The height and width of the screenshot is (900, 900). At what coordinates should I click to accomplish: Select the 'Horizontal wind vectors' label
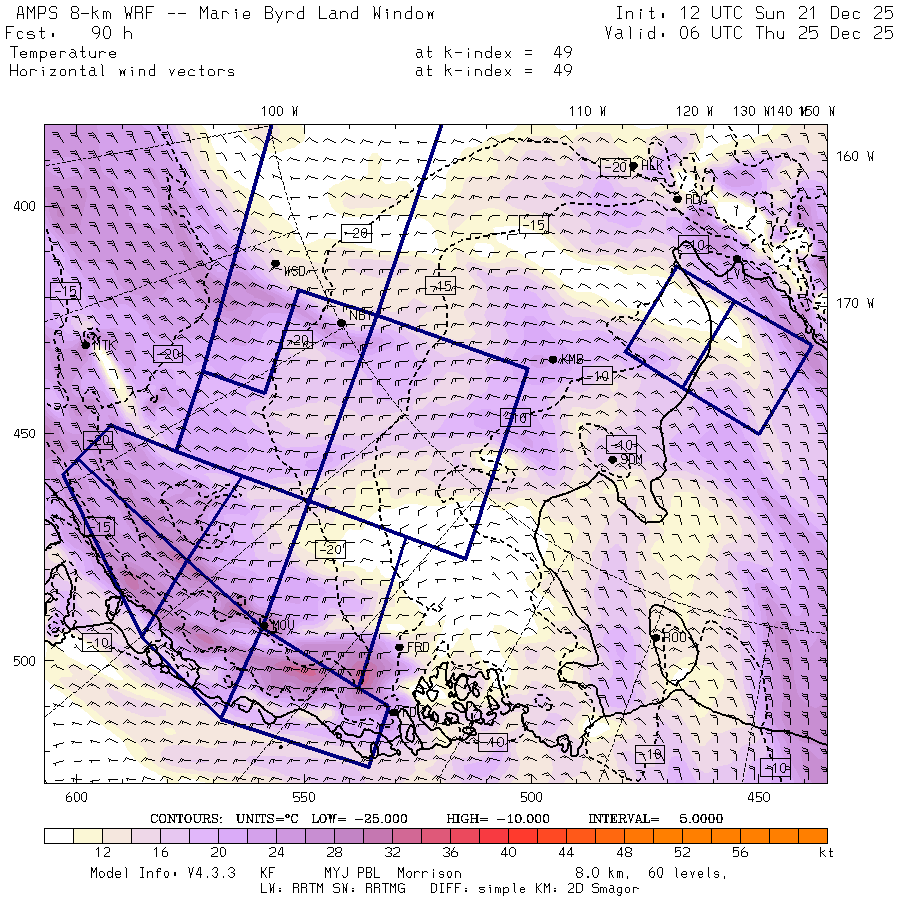pyautogui.click(x=122, y=71)
